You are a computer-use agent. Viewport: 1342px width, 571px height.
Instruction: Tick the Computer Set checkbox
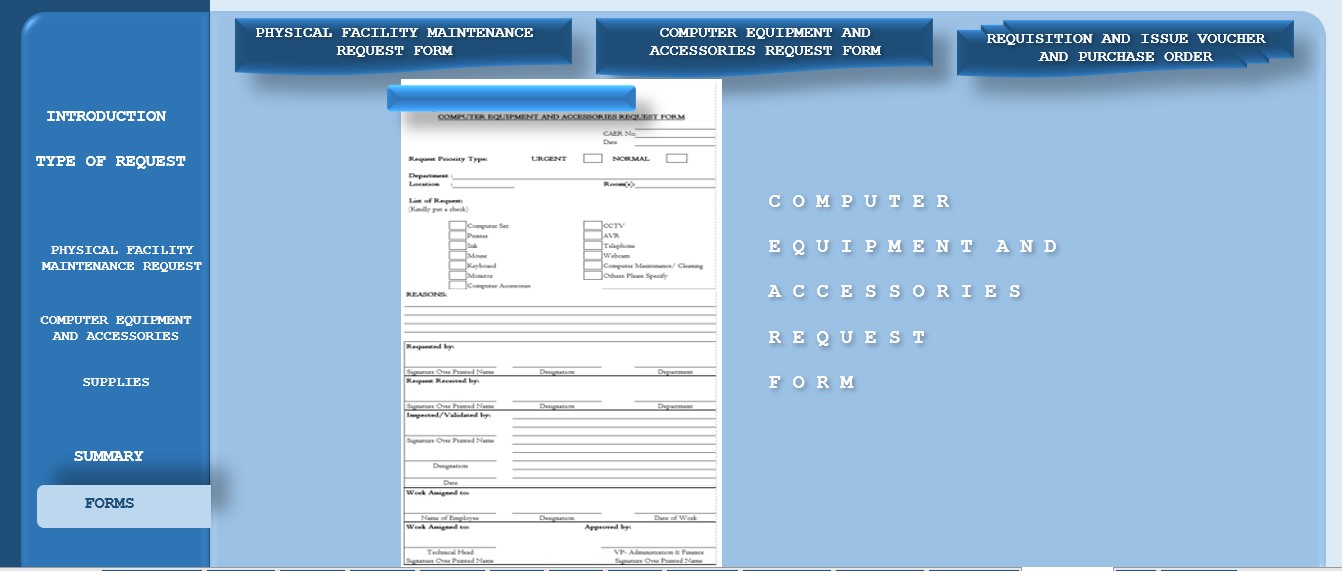coord(457,226)
